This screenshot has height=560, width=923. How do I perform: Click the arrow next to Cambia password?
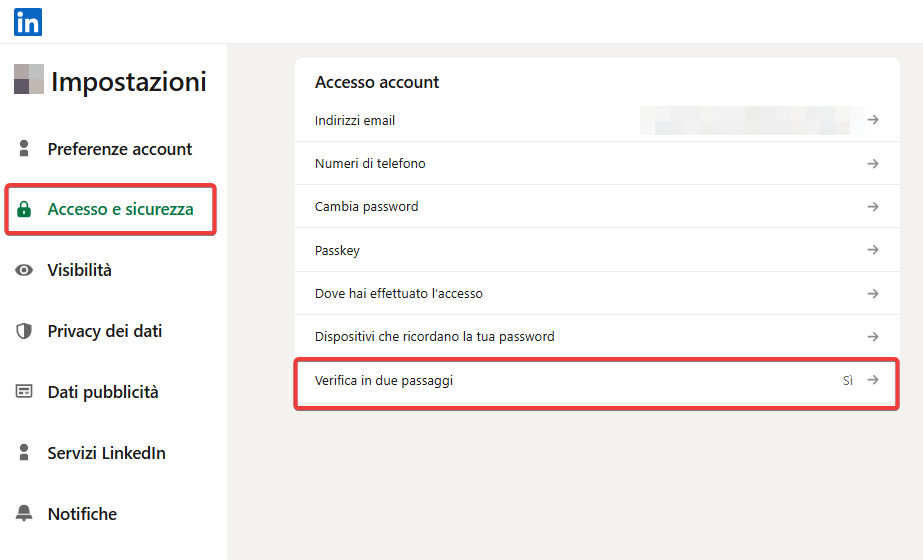point(873,207)
